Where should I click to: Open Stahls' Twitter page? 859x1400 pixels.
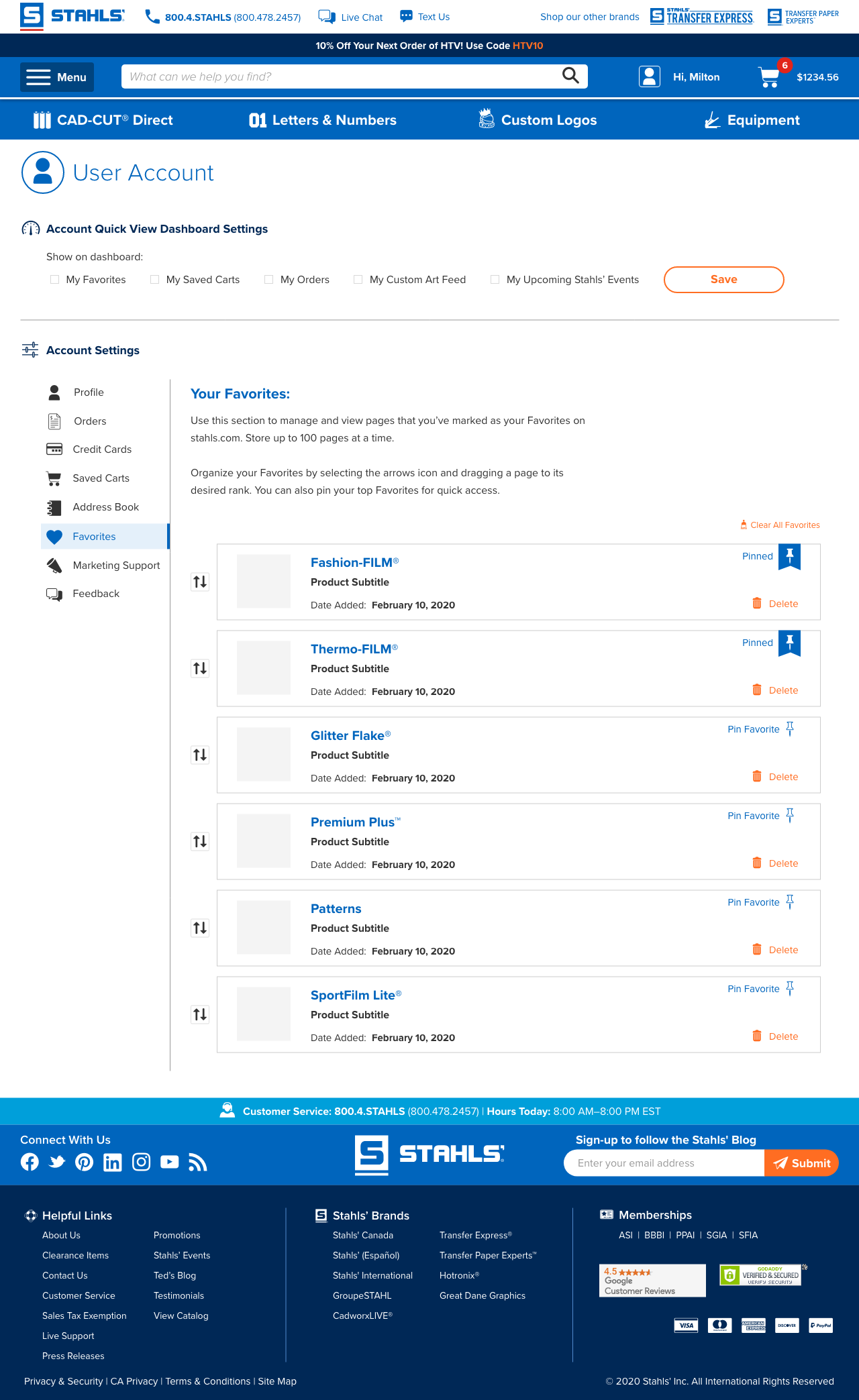57,1162
